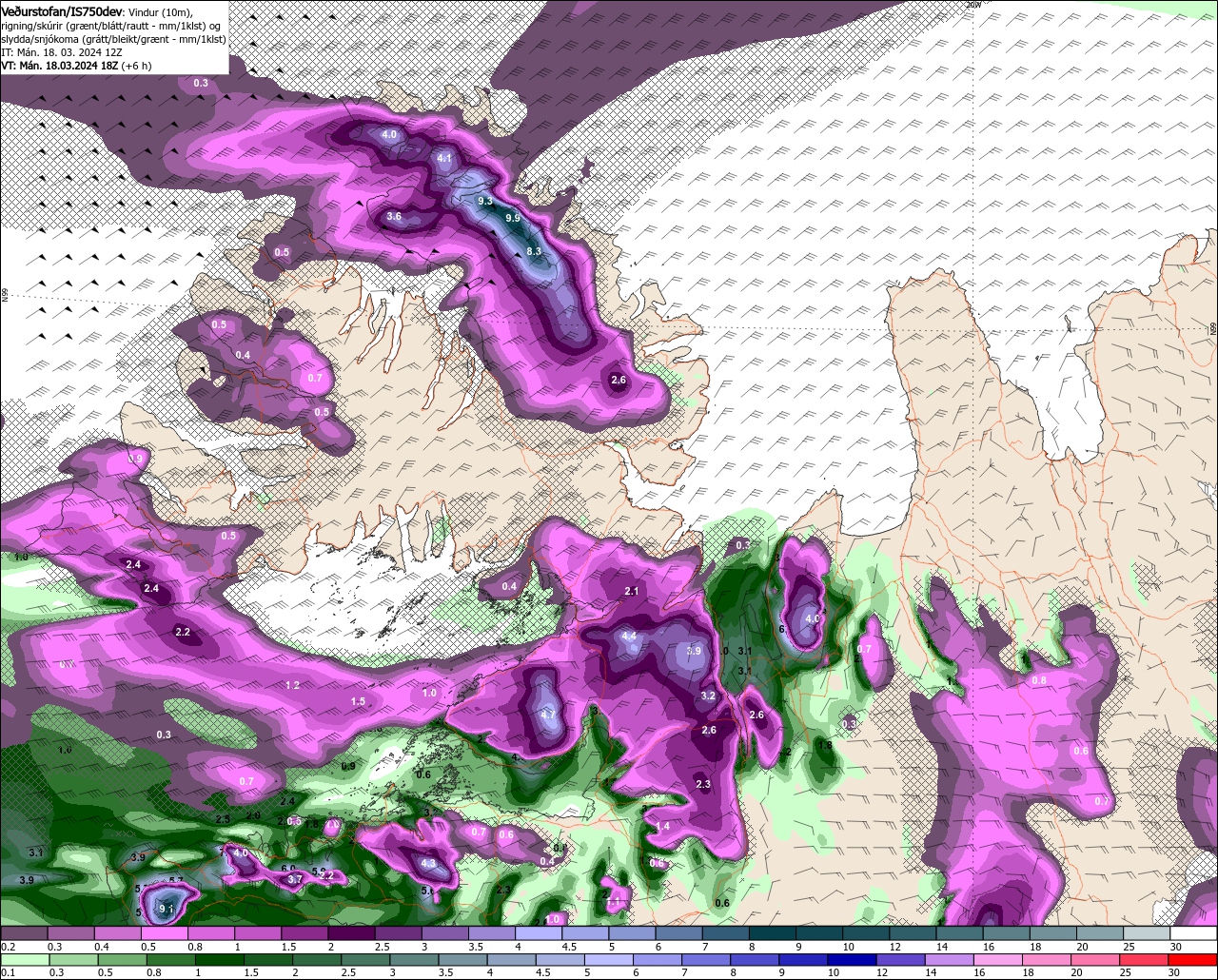The width and height of the screenshot is (1218, 980).
Task: Click the white upper legend swatch labeled 30
Action: point(1194,933)
